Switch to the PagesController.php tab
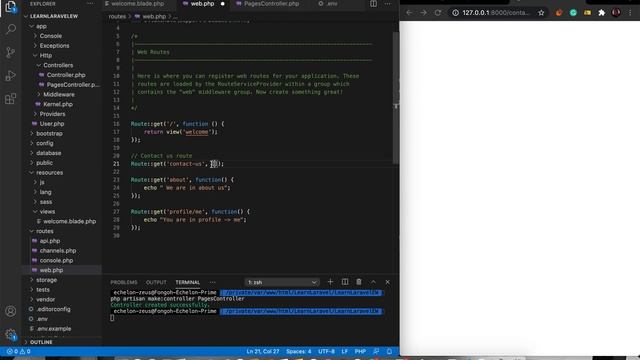Image resolution: width=640 pixels, height=360 pixels. click(x=271, y=4)
